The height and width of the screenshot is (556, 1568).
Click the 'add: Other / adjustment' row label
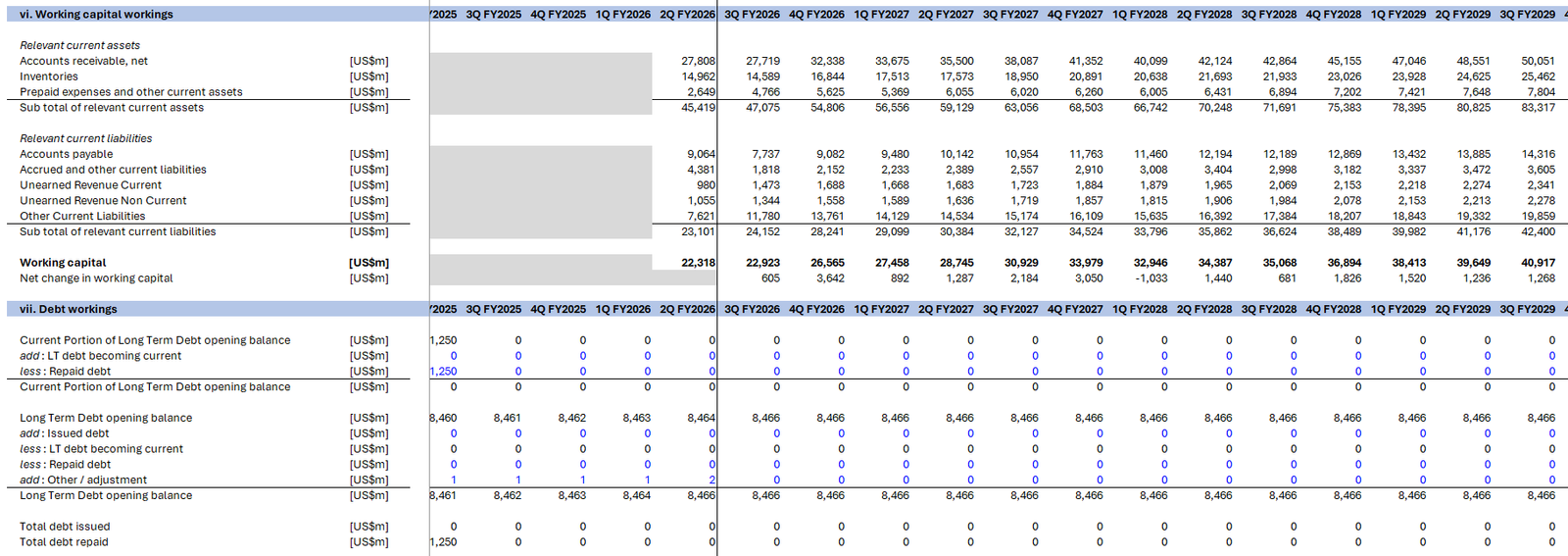coord(83,480)
